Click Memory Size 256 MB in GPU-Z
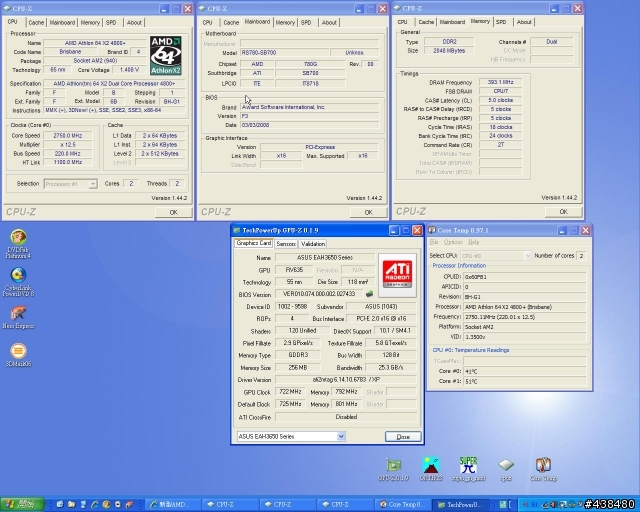The height and width of the screenshot is (512, 640). pos(298,367)
